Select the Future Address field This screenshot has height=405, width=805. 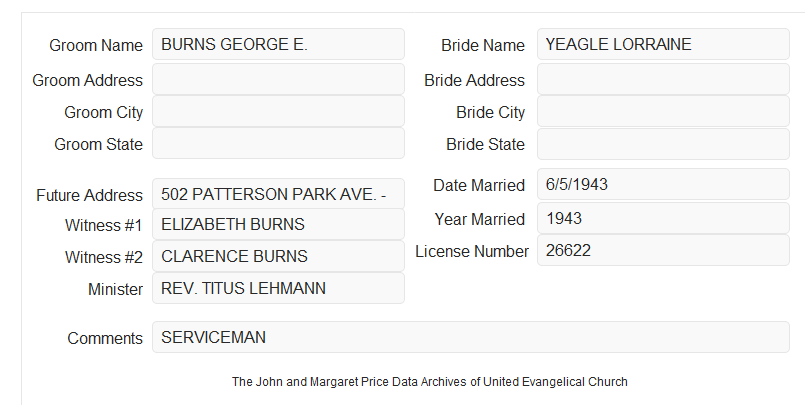[278, 194]
